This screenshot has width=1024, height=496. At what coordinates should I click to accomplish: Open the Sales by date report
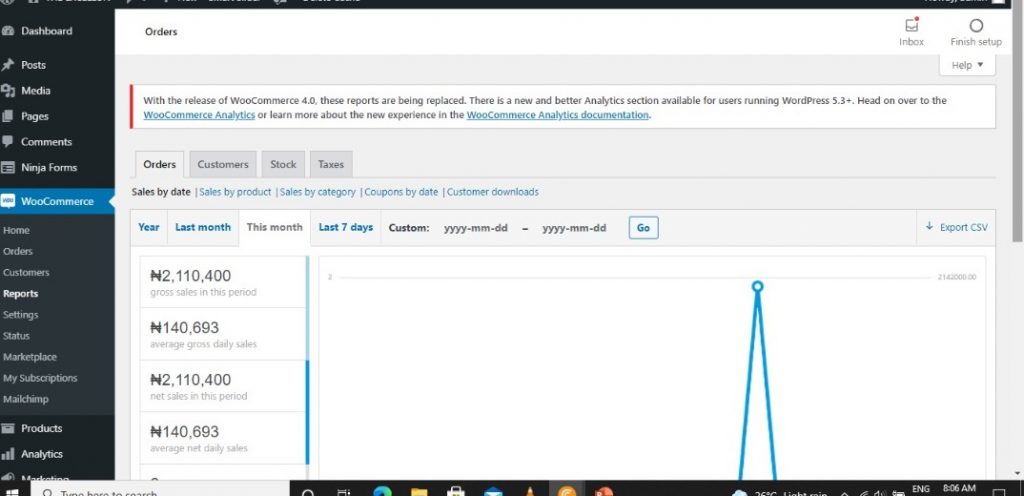coord(161,192)
